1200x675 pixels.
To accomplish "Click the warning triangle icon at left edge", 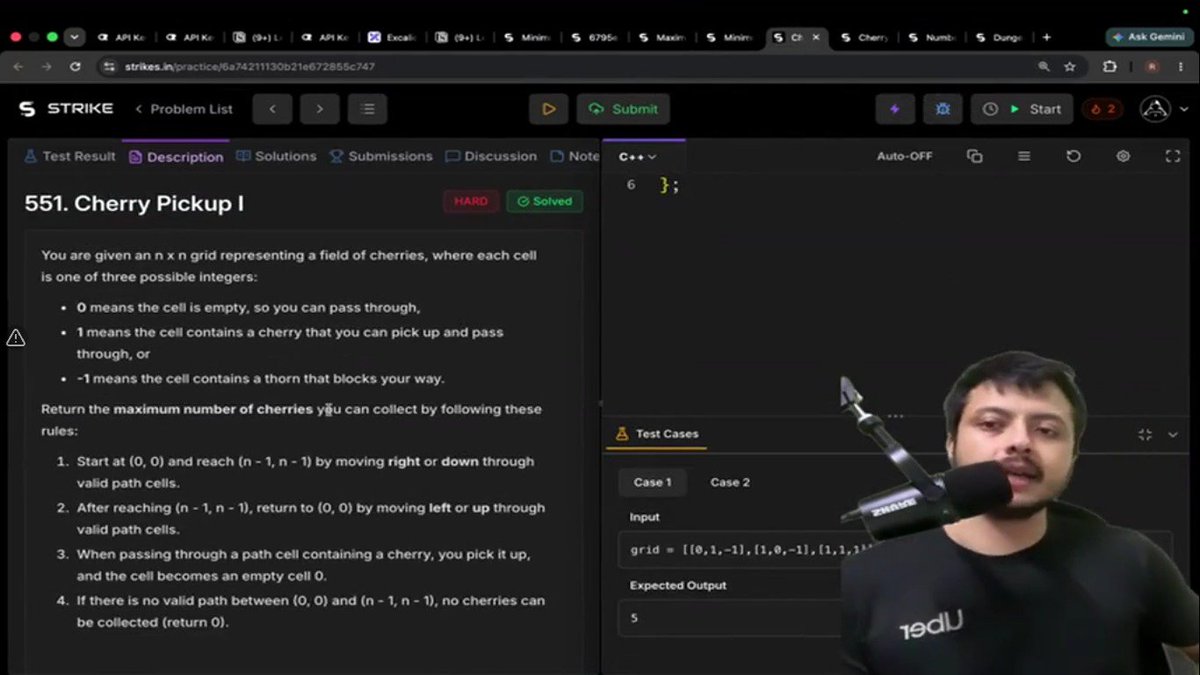I will [x=16, y=338].
